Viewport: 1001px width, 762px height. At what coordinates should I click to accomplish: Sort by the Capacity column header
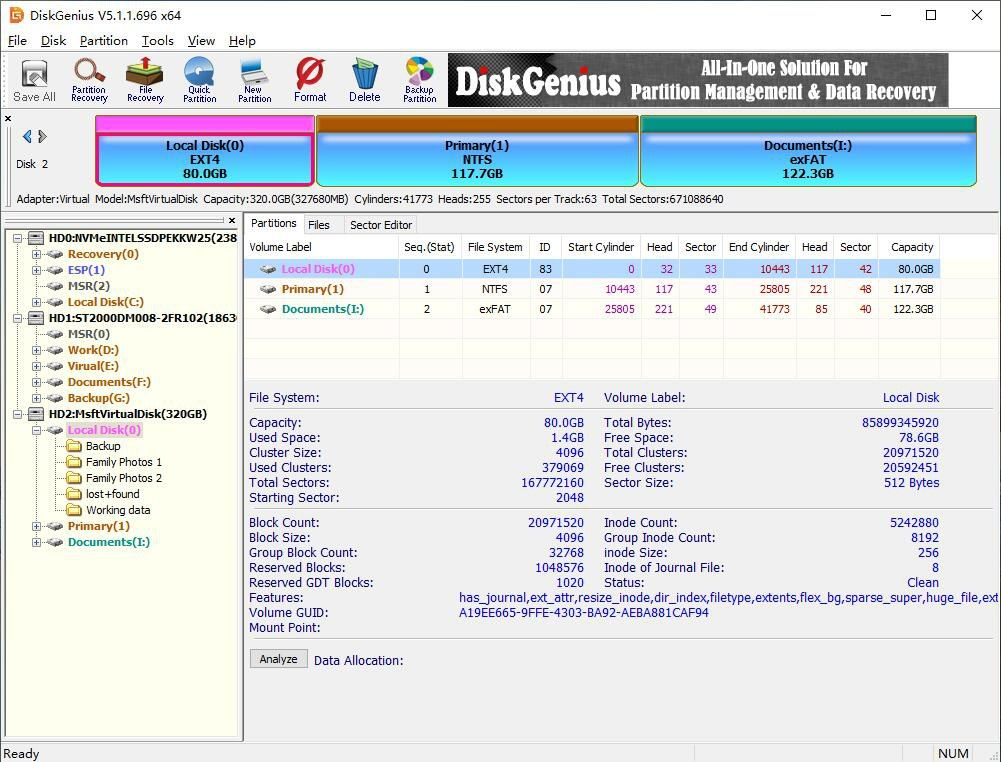point(911,247)
